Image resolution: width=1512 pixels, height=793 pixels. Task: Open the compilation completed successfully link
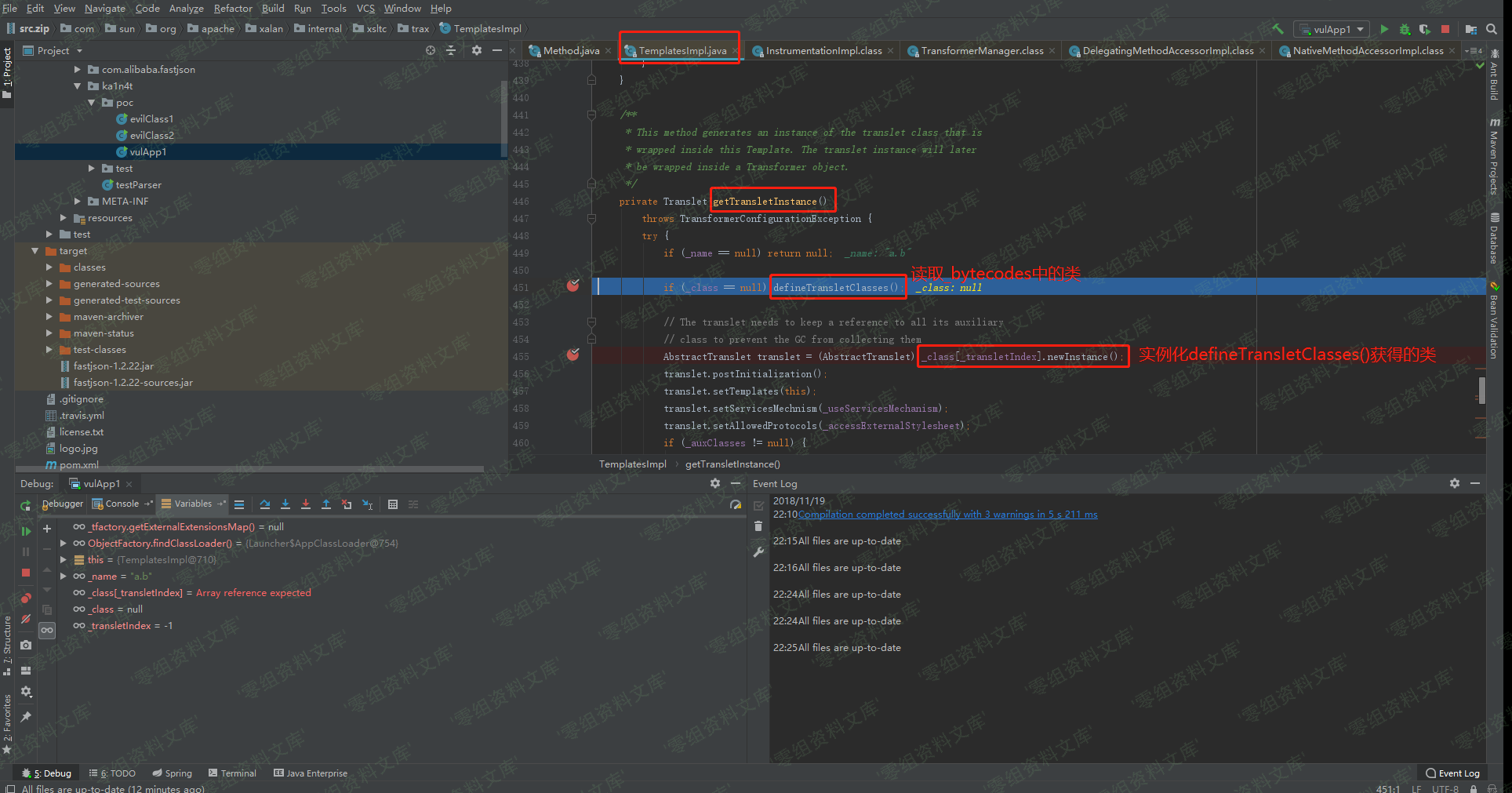(947, 515)
